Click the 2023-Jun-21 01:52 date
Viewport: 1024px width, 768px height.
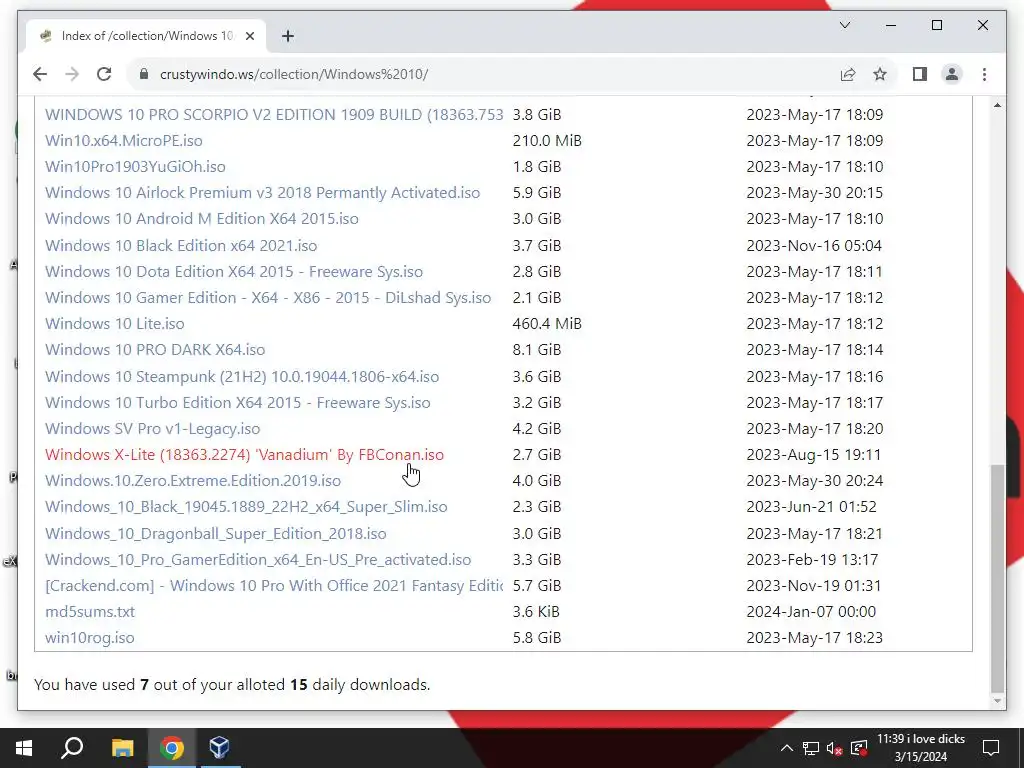tap(811, 507)
